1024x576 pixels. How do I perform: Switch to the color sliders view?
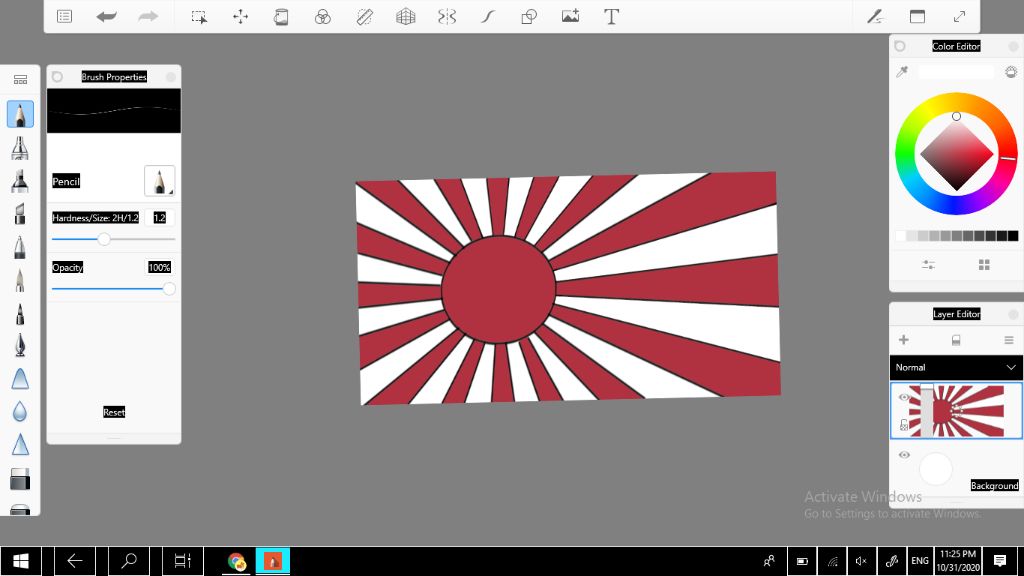click(929, 264)
